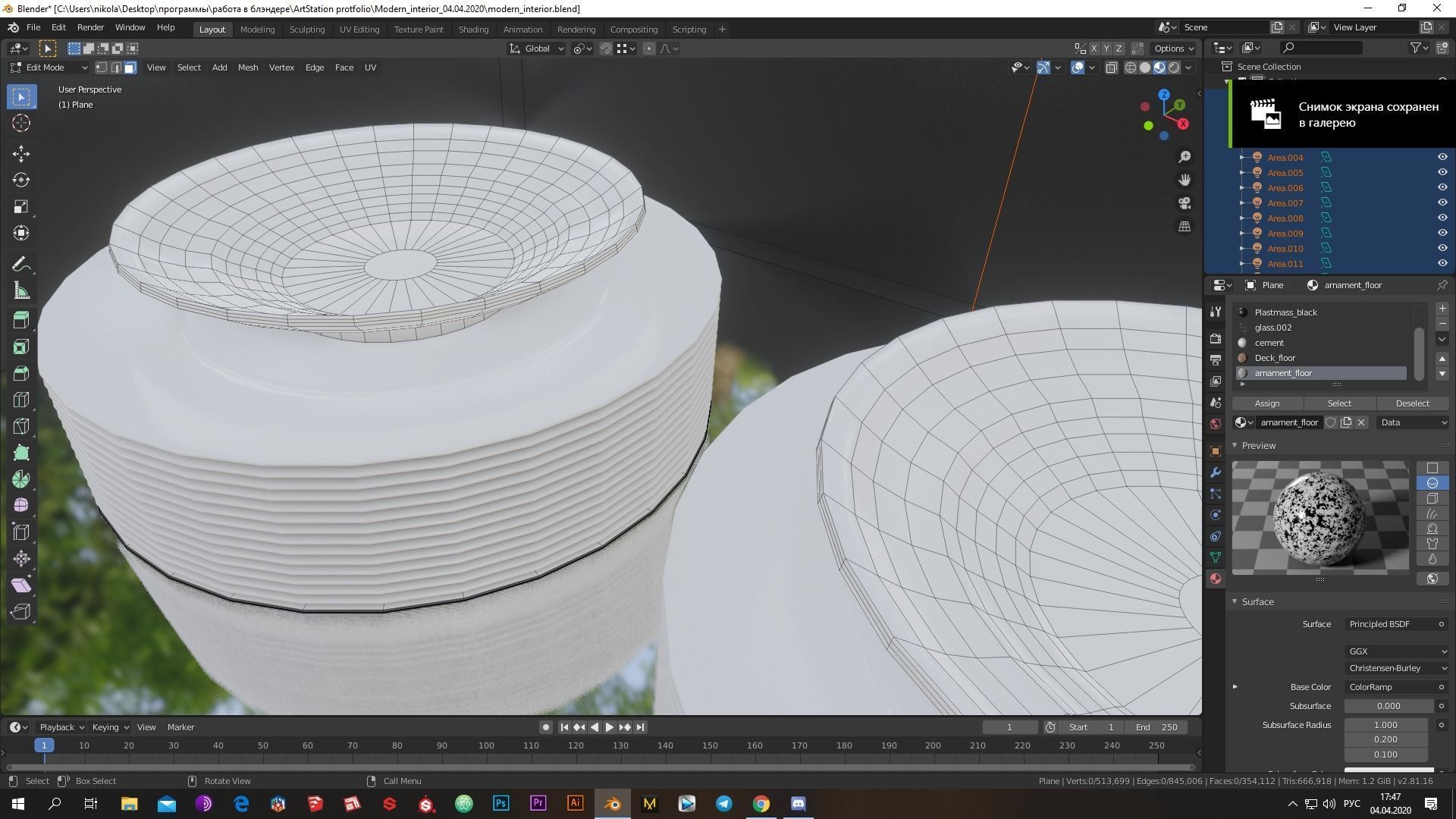Switch to edge select mode
The image size is (1456, 819).
pyautogui.click(x=116, y=67)
